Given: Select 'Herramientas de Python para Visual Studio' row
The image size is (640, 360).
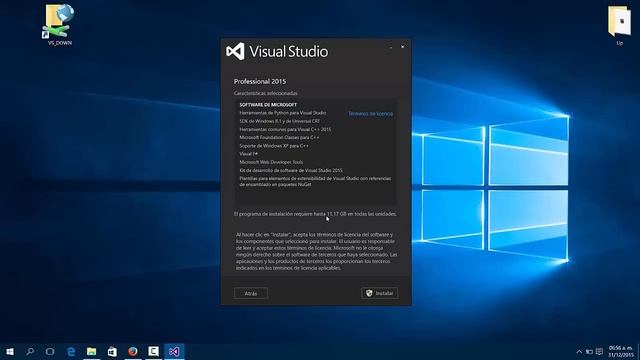Looking at the screenshot, I should pyautogui.click(x=282, y=113).
